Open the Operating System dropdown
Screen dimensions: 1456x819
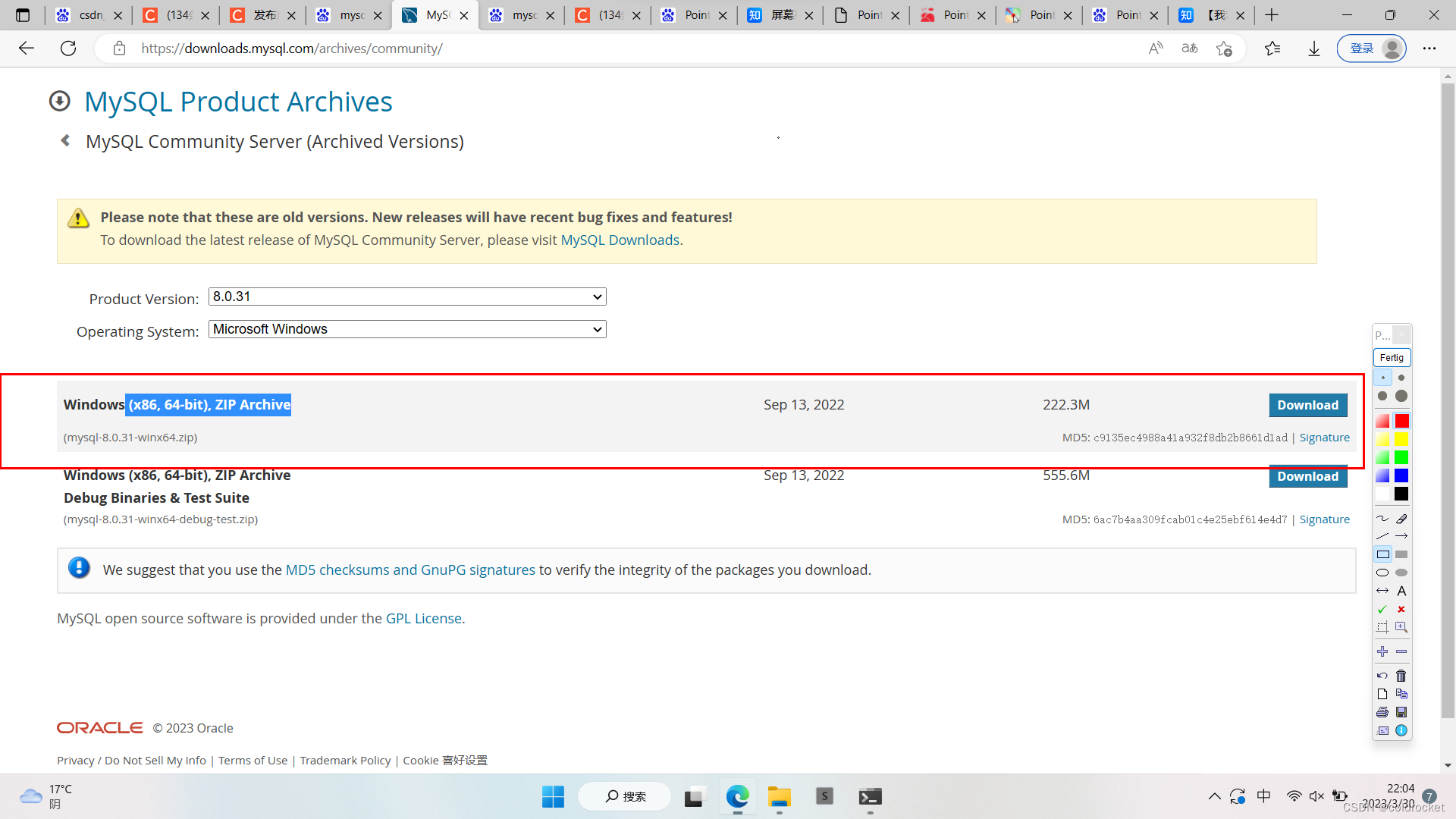pyautogui.click(x=407, y=329)
